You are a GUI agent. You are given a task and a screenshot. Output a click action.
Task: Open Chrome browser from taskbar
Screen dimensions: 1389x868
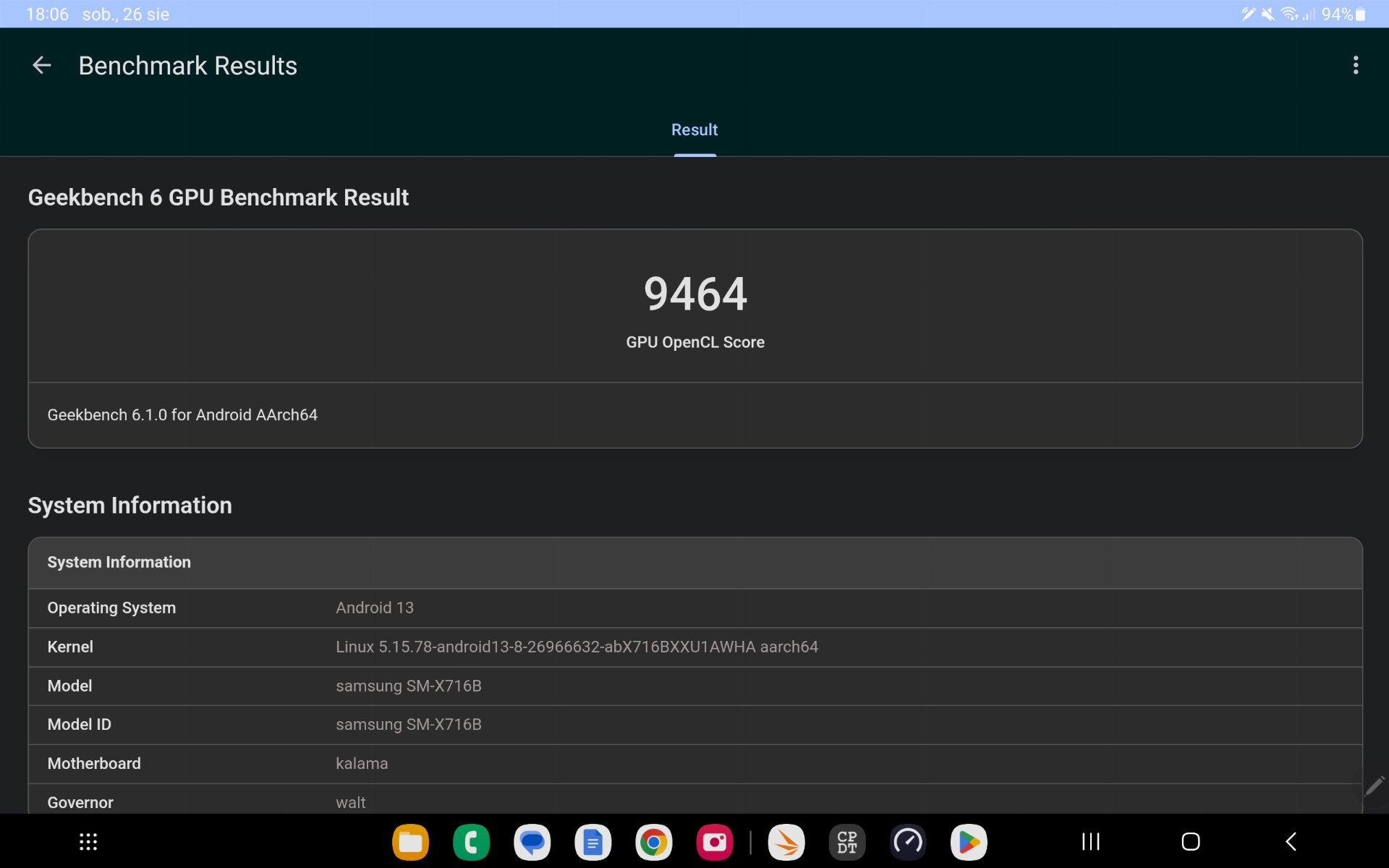pos(653,842)
